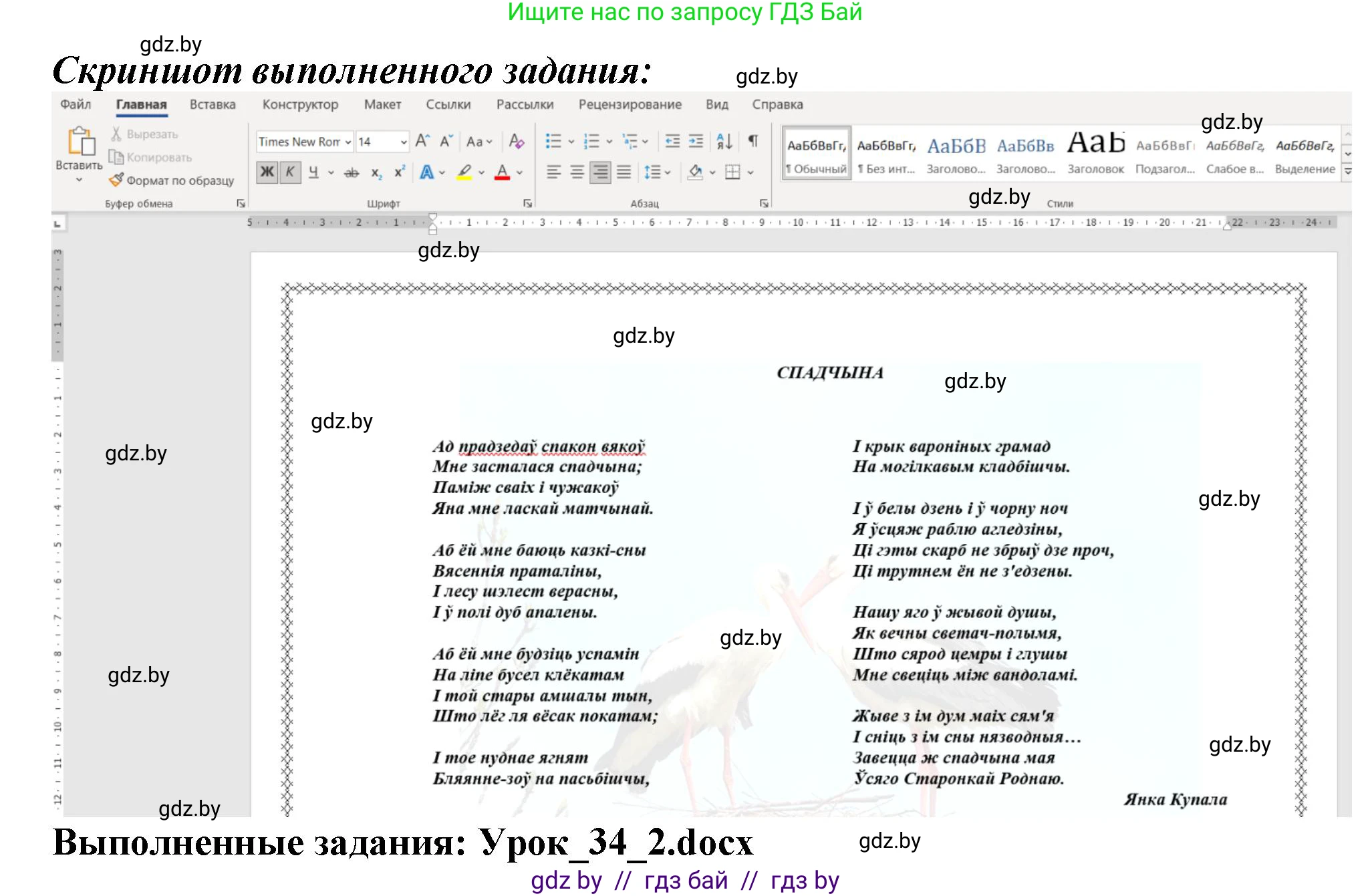Apply the Заголовок title style
The height and width of the screenshot is (896, 1372).
[1095, 153]
